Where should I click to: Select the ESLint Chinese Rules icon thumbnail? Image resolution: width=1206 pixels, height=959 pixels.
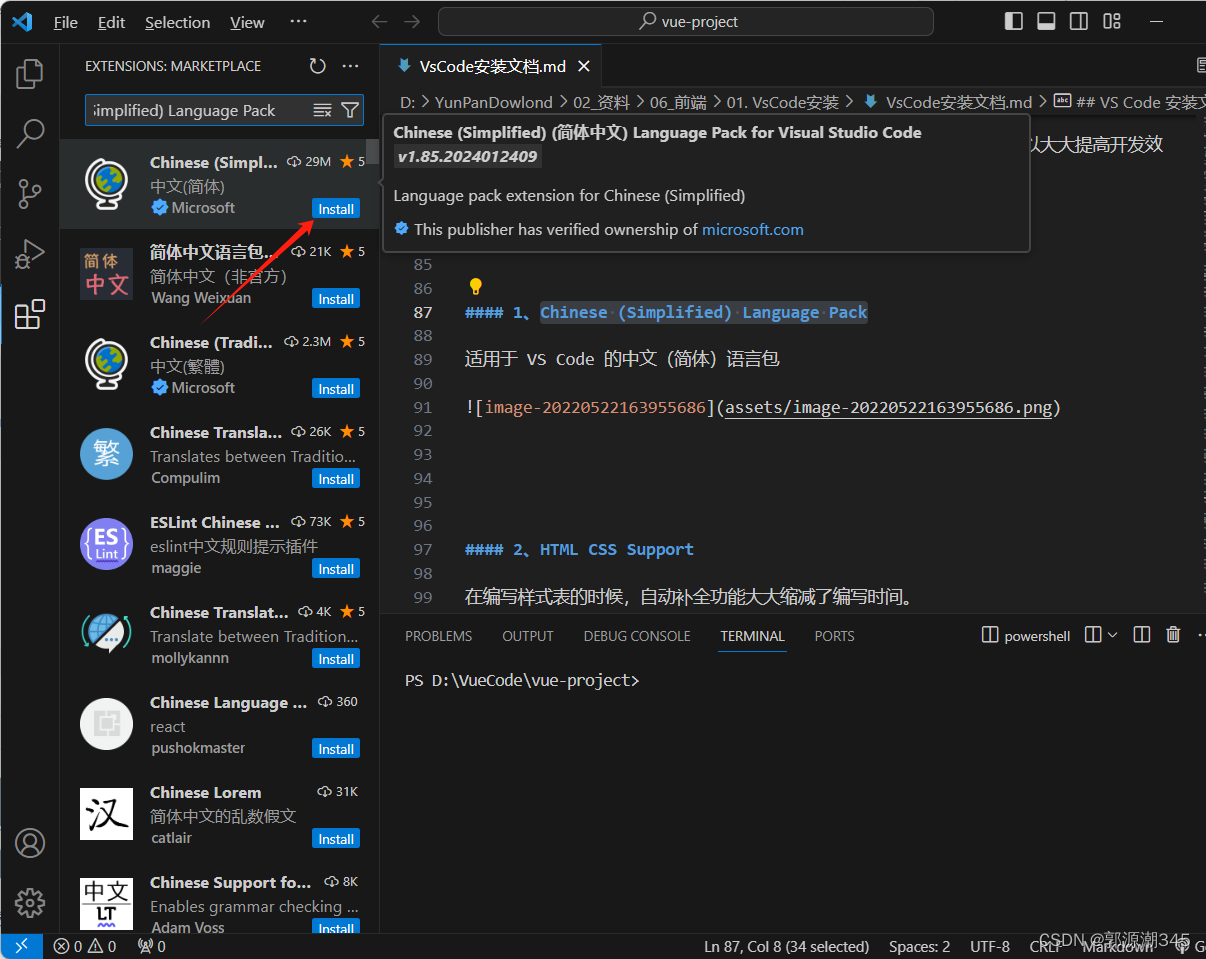(106, 544)
